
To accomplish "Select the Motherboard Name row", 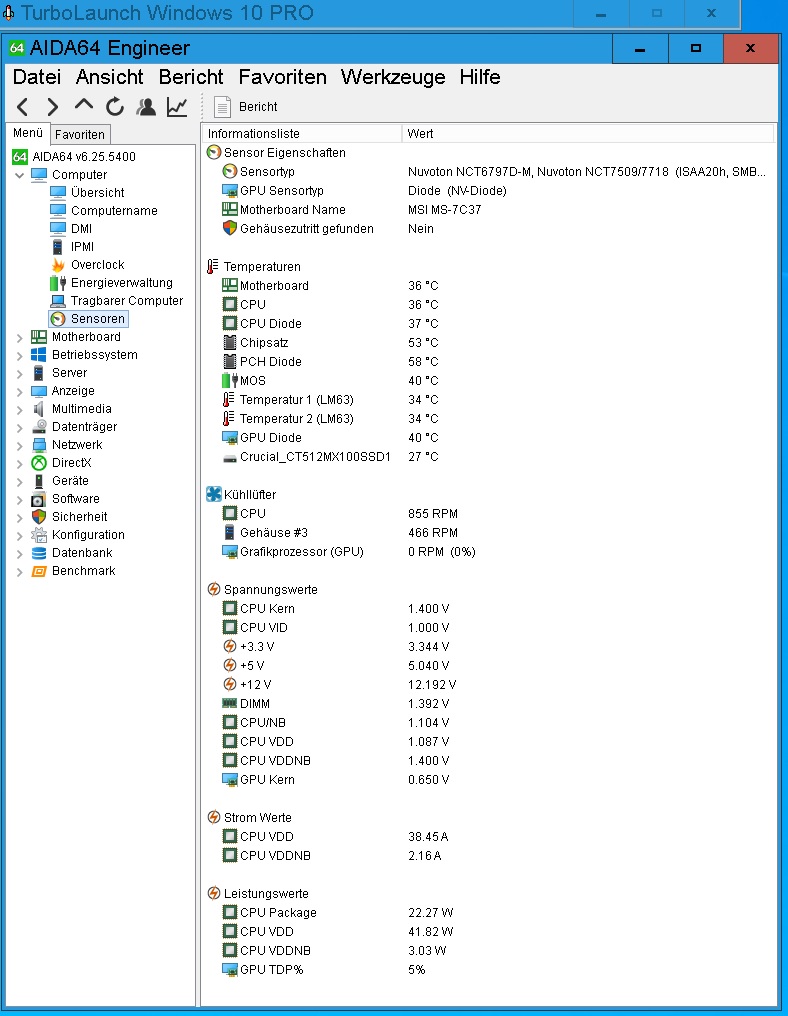I will pyautogui.click(x=489, y=209).
